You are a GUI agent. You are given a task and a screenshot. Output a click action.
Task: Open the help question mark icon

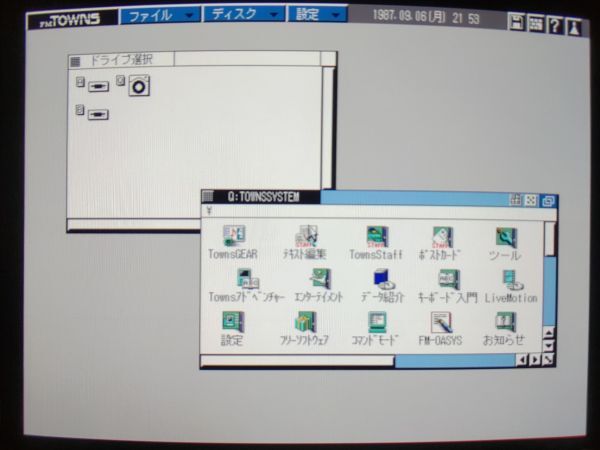(555, 26)
